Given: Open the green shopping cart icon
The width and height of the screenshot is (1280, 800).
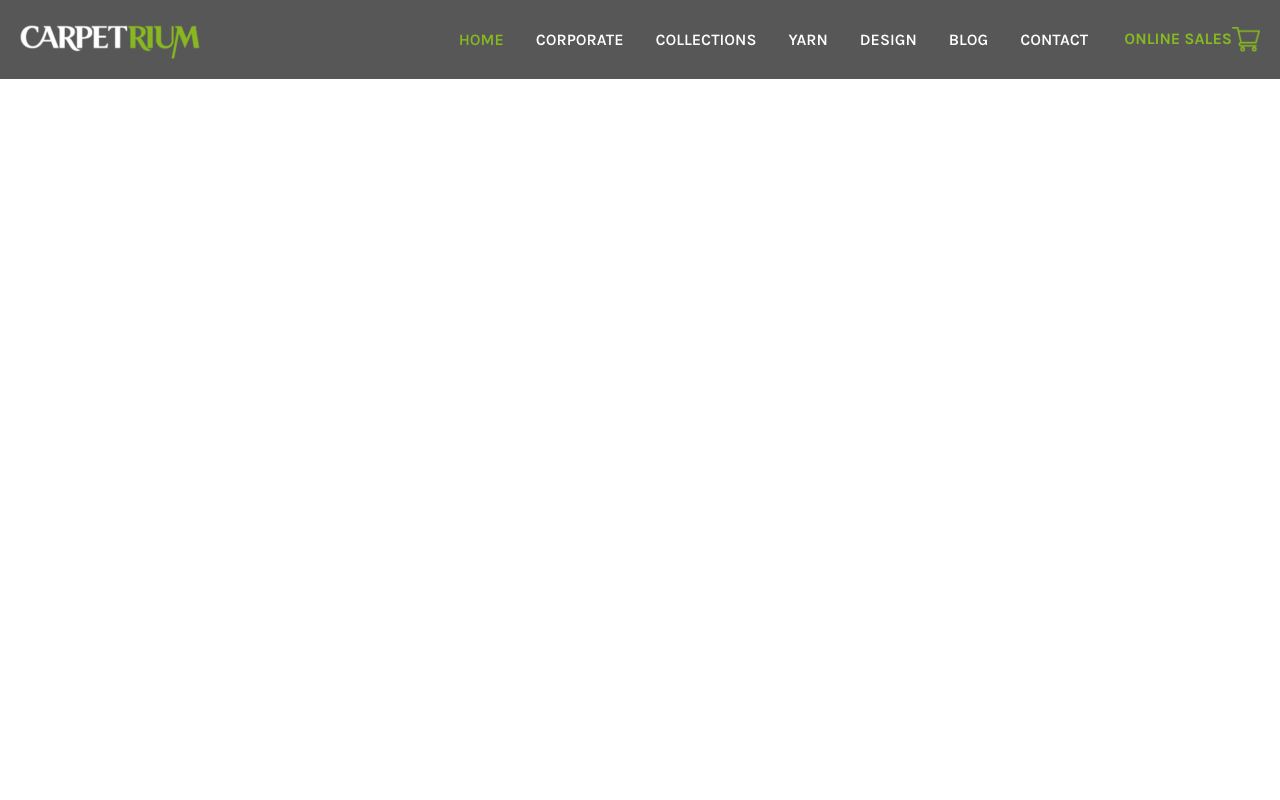Looking at the screenshot, I should click(x=1246, y=39).
